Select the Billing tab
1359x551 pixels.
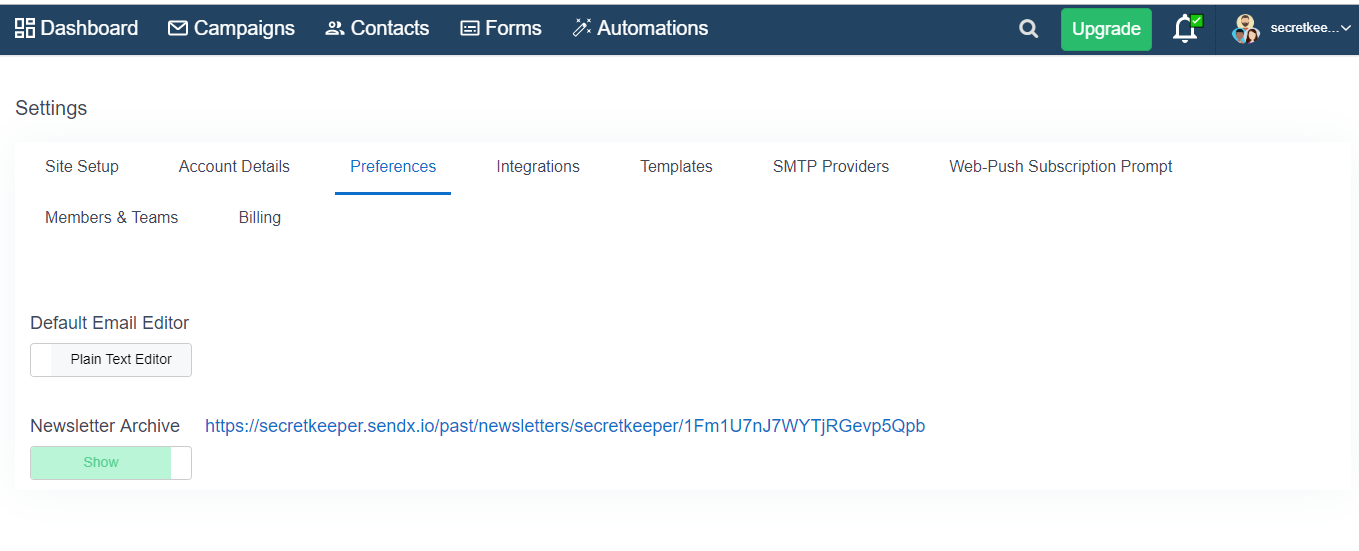[x=260, y=218]
